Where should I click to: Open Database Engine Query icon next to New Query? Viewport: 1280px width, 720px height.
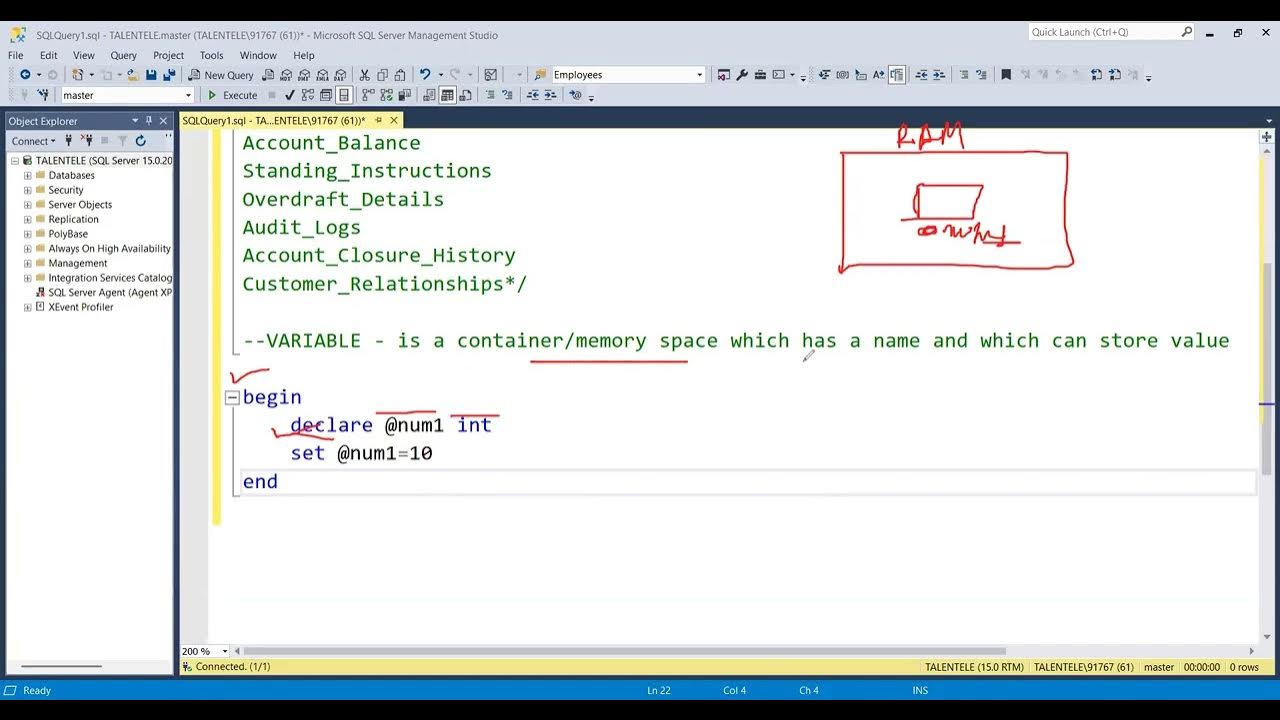pos(269,75)
